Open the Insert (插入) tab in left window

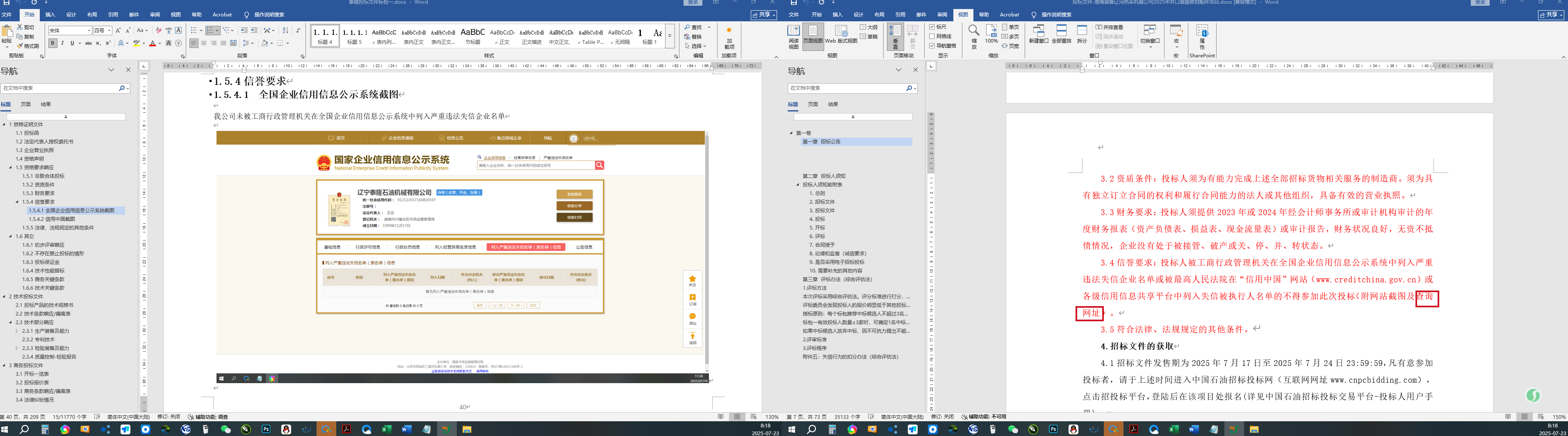tap(50, 15)
